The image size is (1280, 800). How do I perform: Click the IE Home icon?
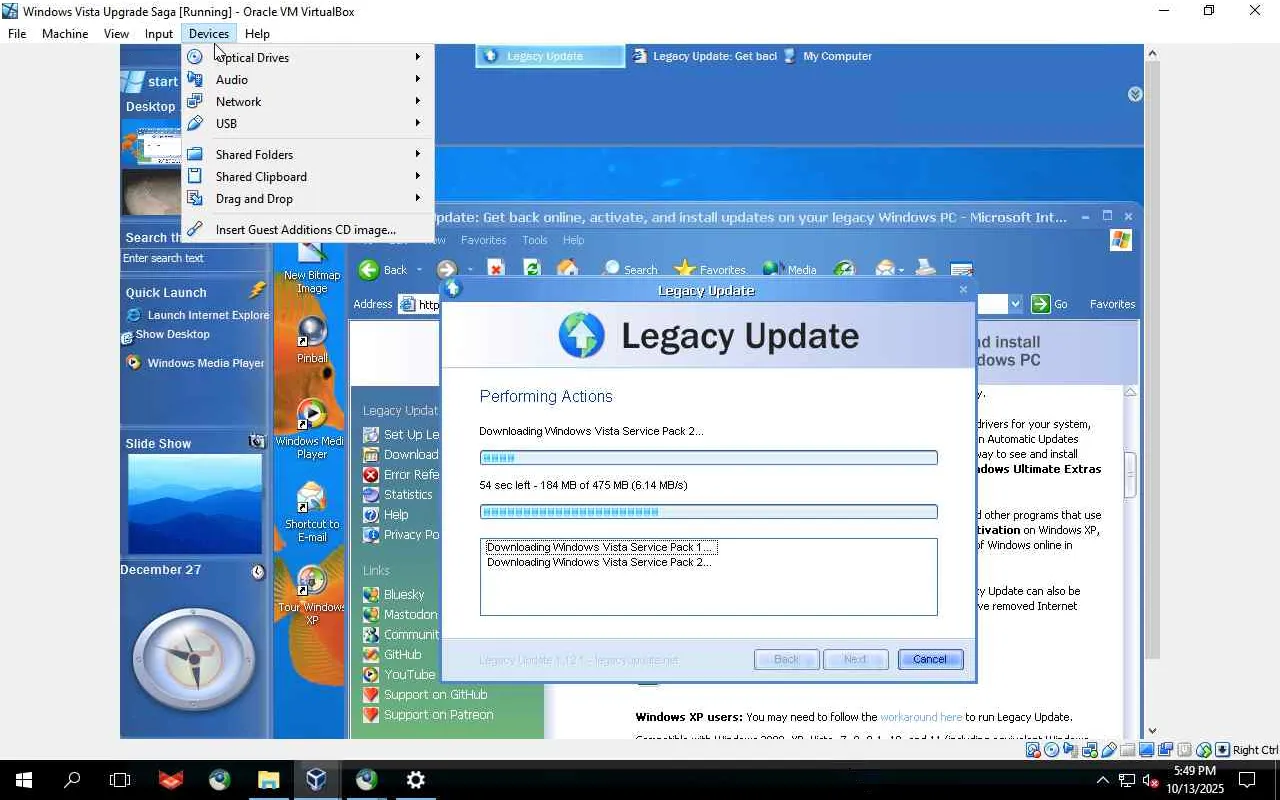click(567, 269)
